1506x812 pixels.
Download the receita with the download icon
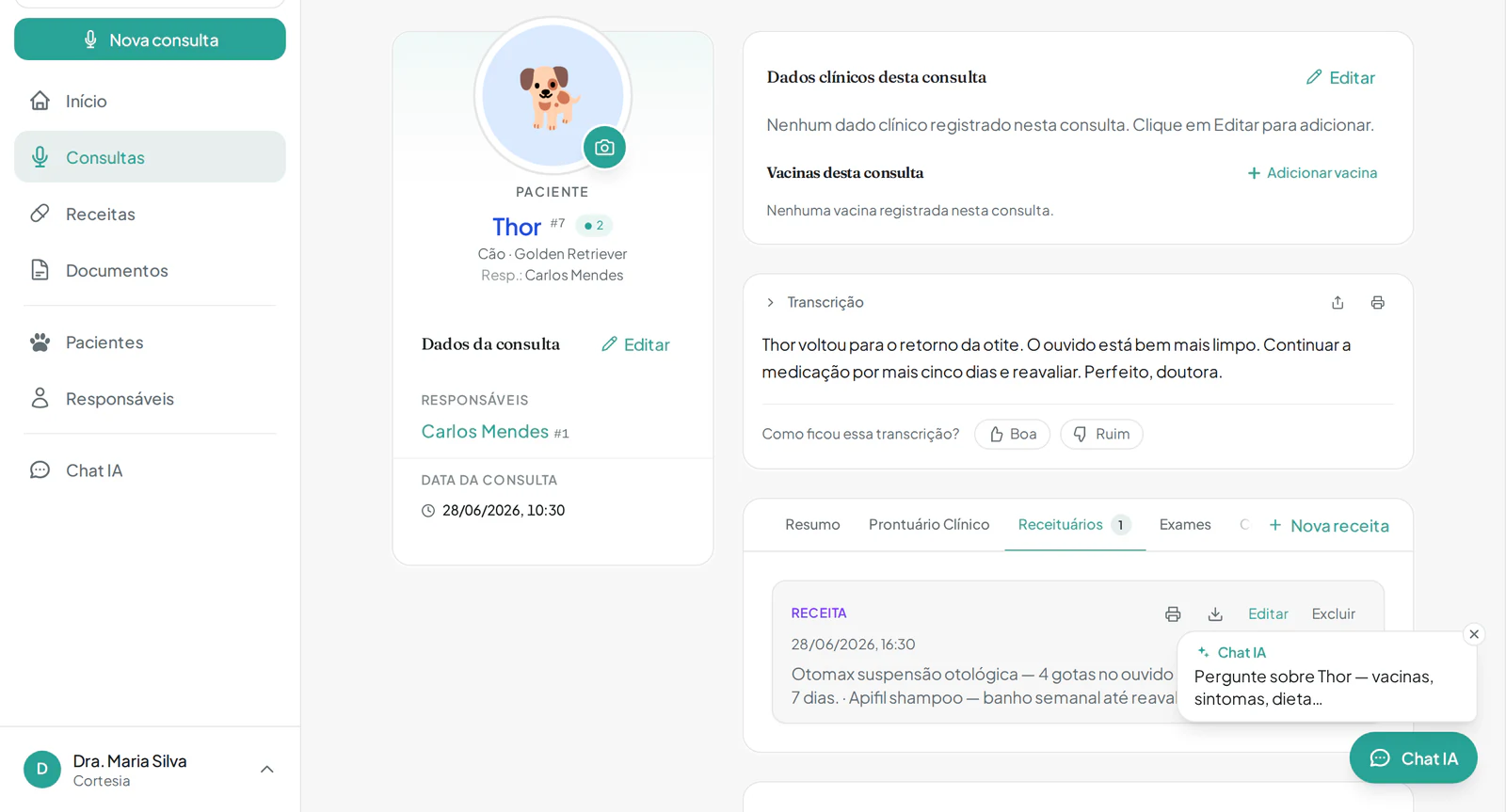coord(1215,613)
